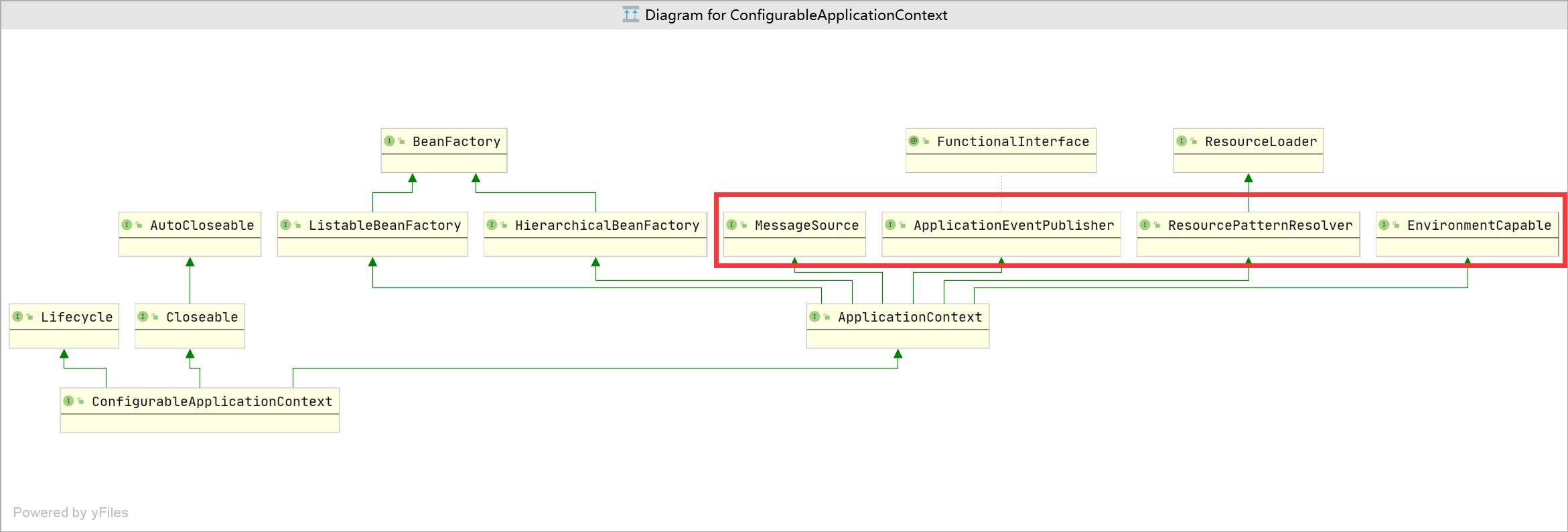
Task: Click the BeanFactory interface icon
Action: pos(389,141)
